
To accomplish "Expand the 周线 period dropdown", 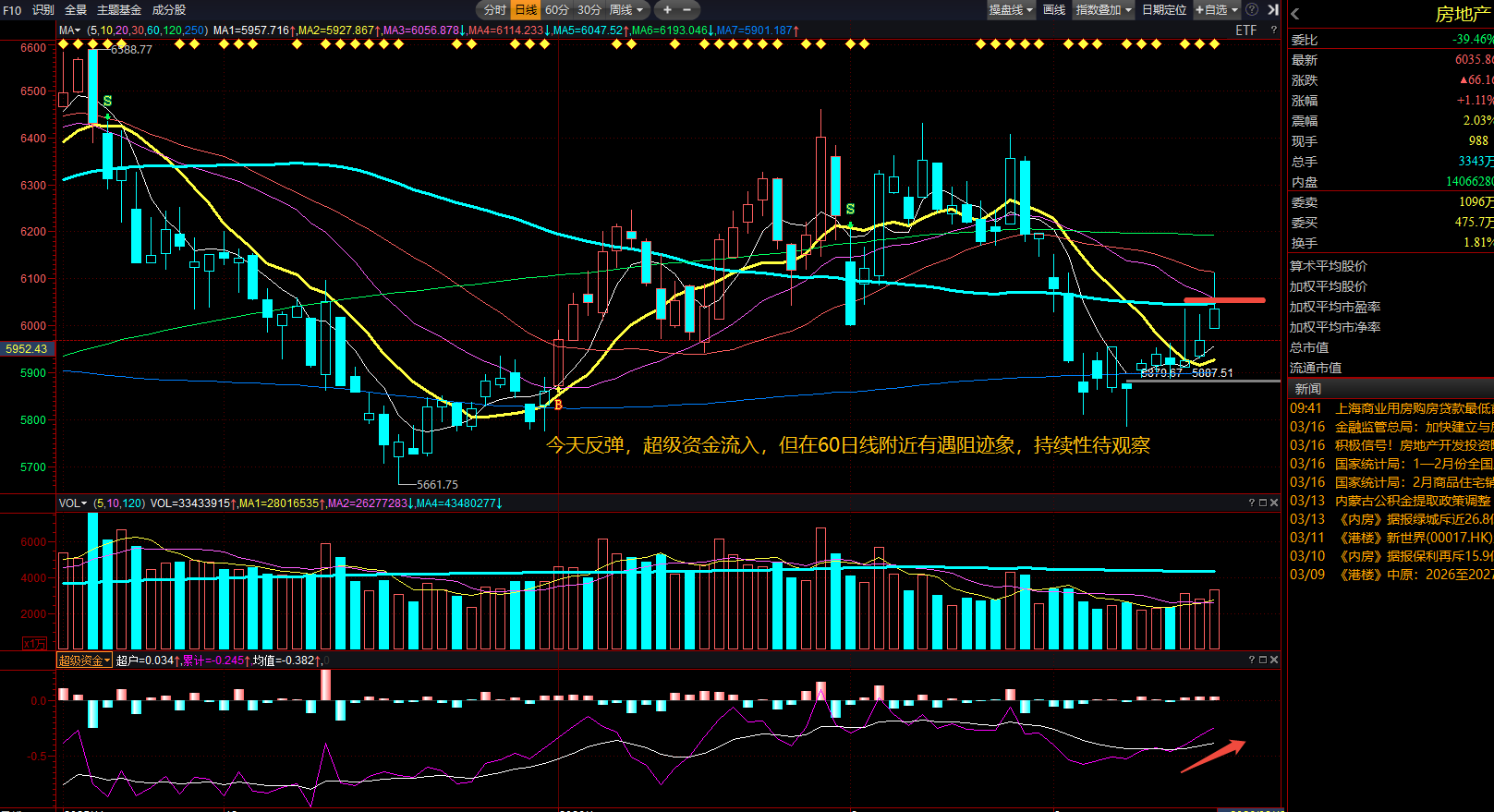I will tap(626, 10).
